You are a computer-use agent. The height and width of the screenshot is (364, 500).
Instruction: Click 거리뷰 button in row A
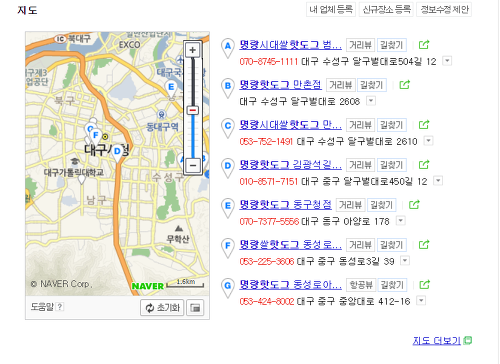point(360,45)
